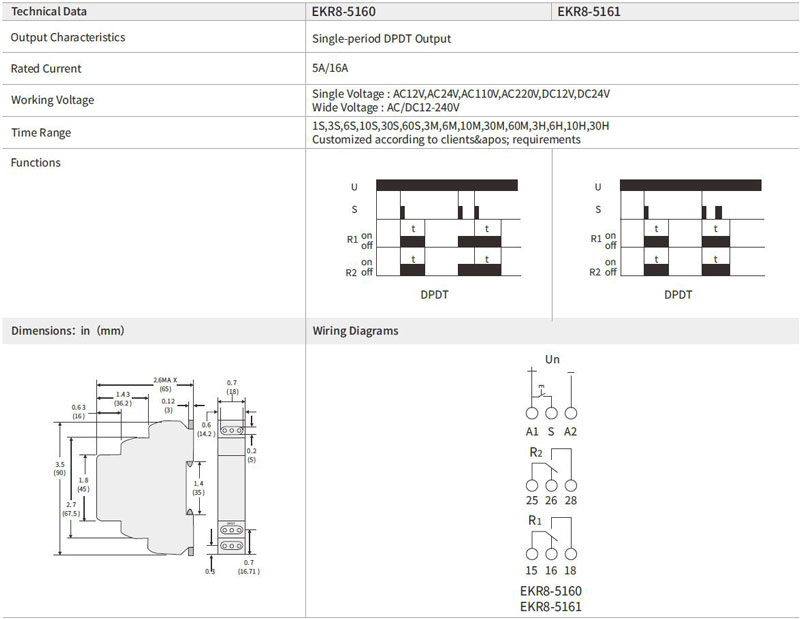This screenshot has width=800, height=619.
Task: Click the 'Rated Current' row label
Action: [x=46, y=68]
